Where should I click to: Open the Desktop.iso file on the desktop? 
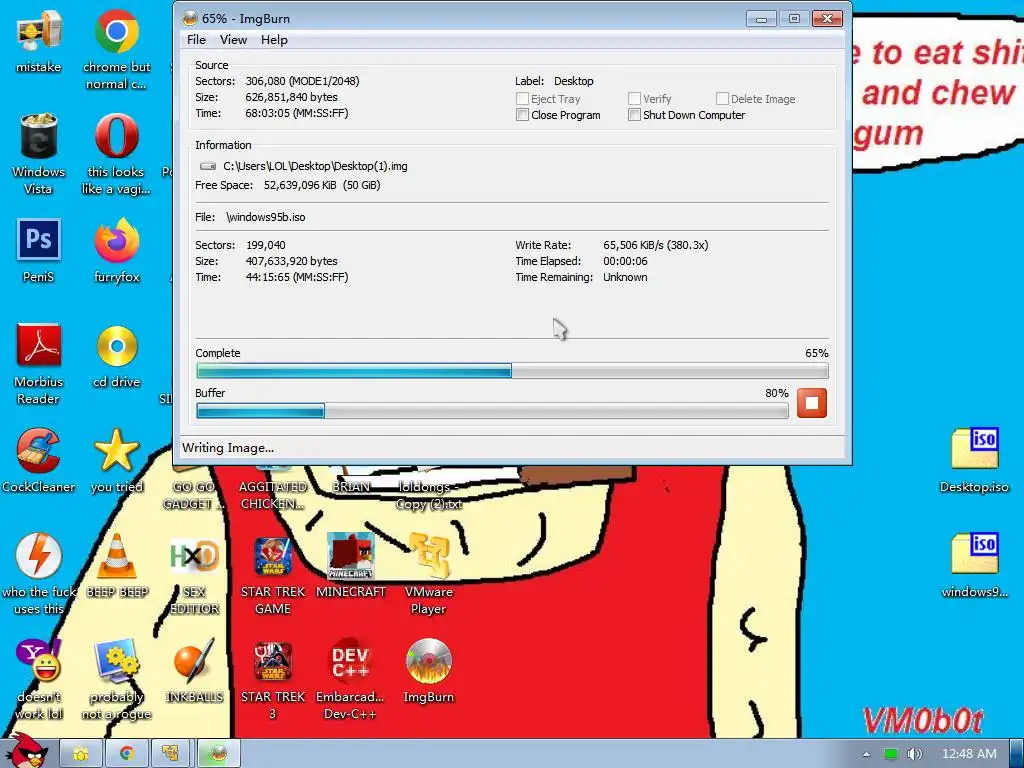974,449
